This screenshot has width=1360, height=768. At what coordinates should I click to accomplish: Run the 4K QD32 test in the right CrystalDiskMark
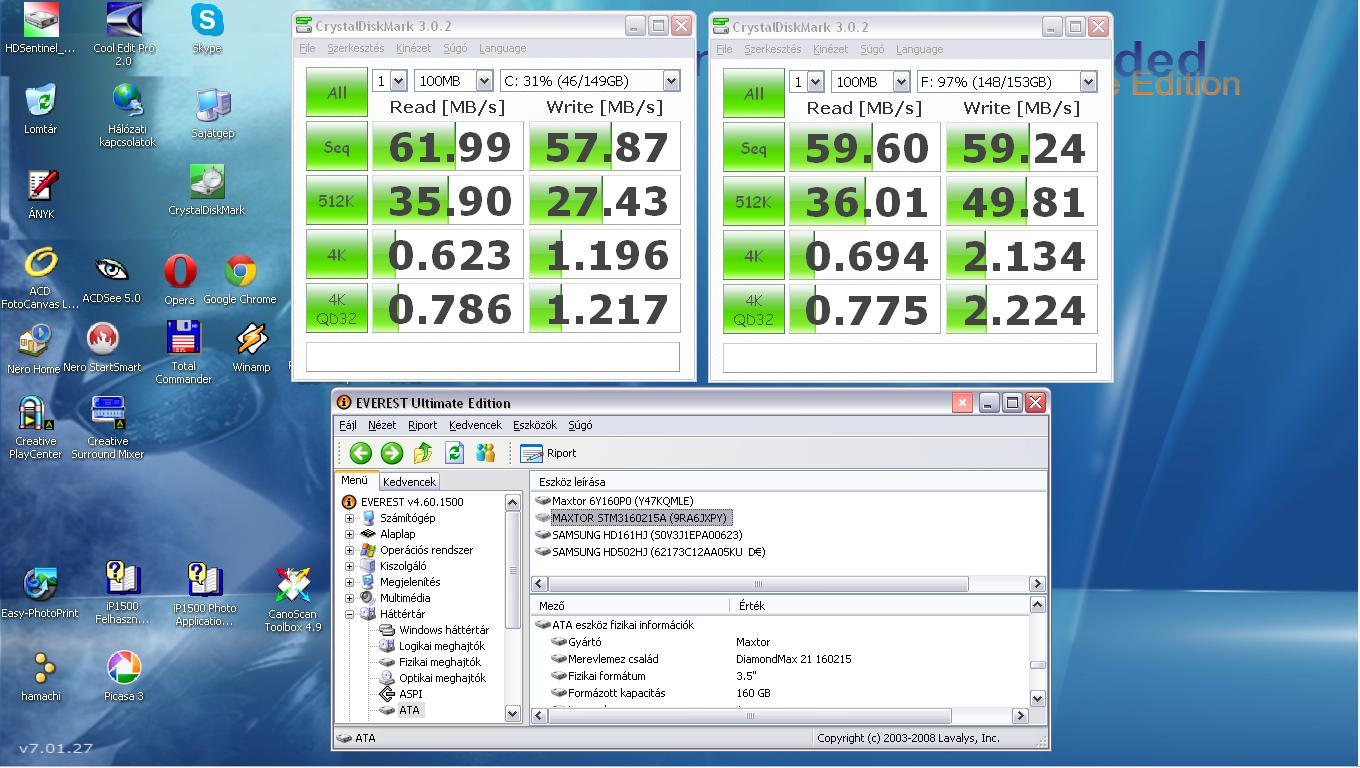[754, 310]
